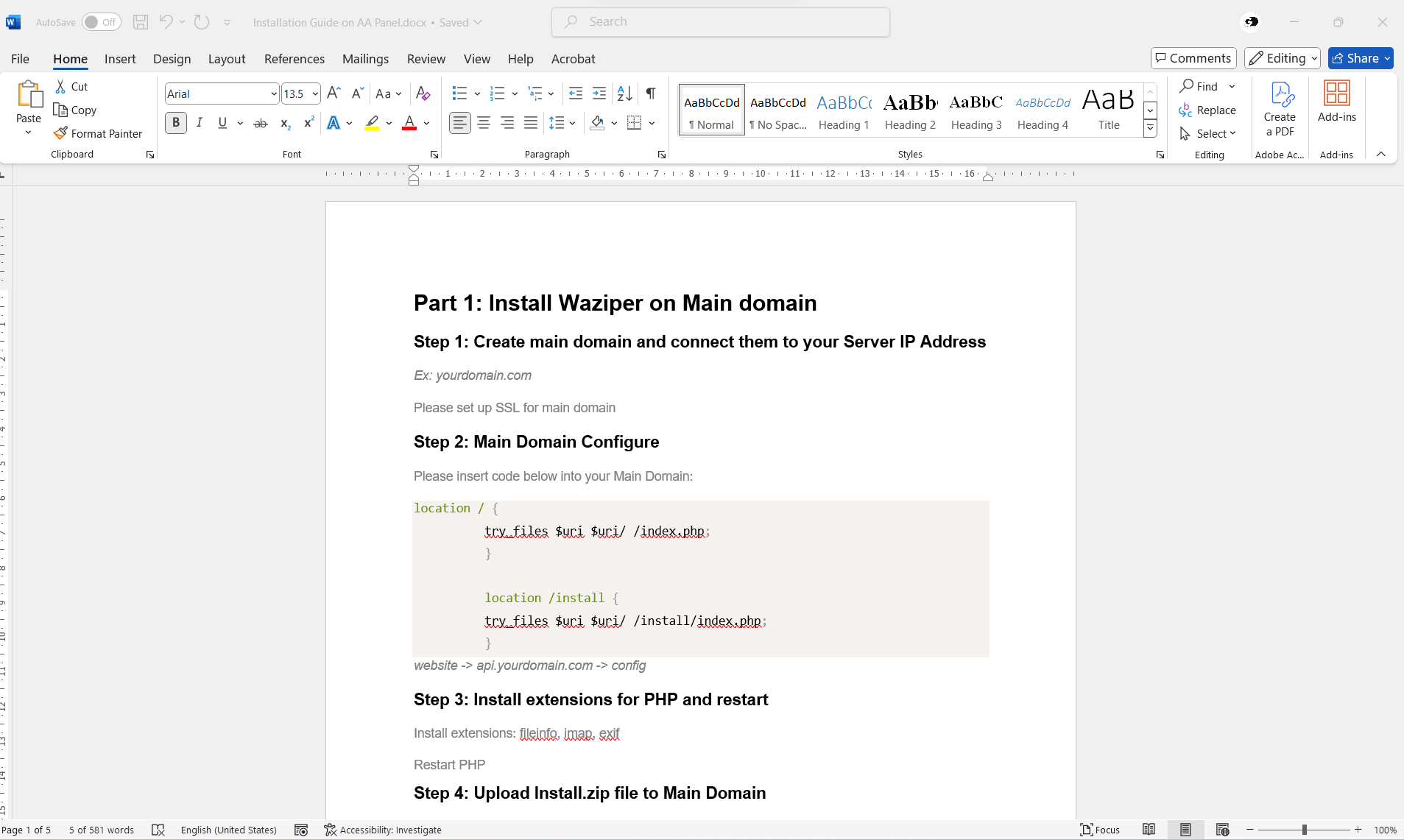Image resolution: width=1404 pixels, height=840 pixels.
Task: Expand the font size dropdown
Action: pos(315,93)
